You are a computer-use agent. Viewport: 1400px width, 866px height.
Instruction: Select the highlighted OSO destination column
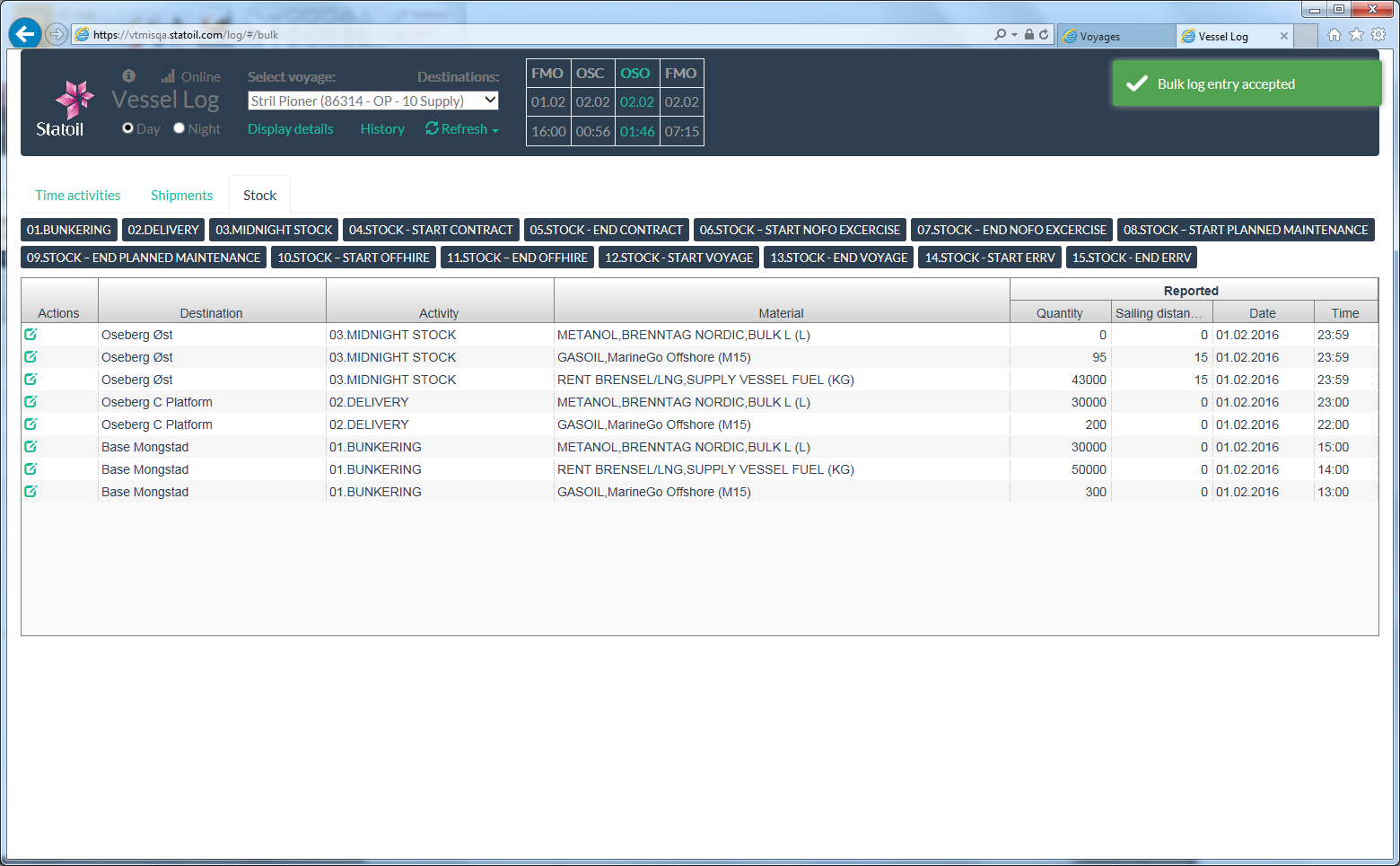(x=637, y=102)
